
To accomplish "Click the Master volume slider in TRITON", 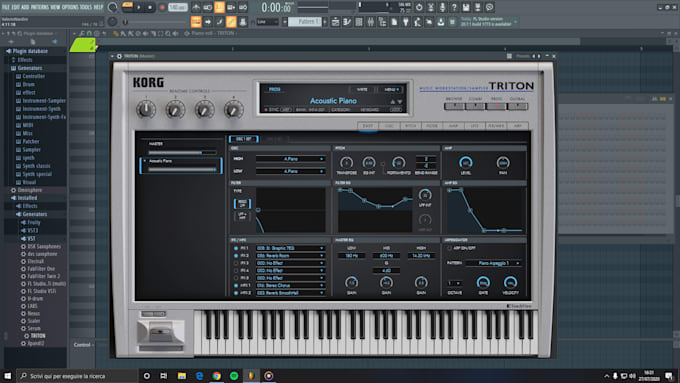I will click(182, 153).
